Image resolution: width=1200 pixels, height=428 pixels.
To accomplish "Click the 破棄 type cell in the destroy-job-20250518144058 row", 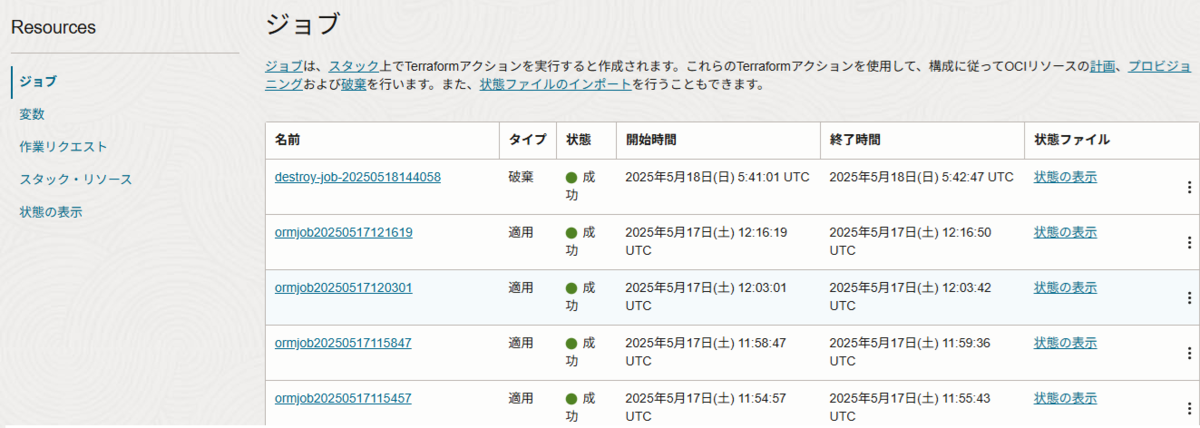I will [521, 177].
